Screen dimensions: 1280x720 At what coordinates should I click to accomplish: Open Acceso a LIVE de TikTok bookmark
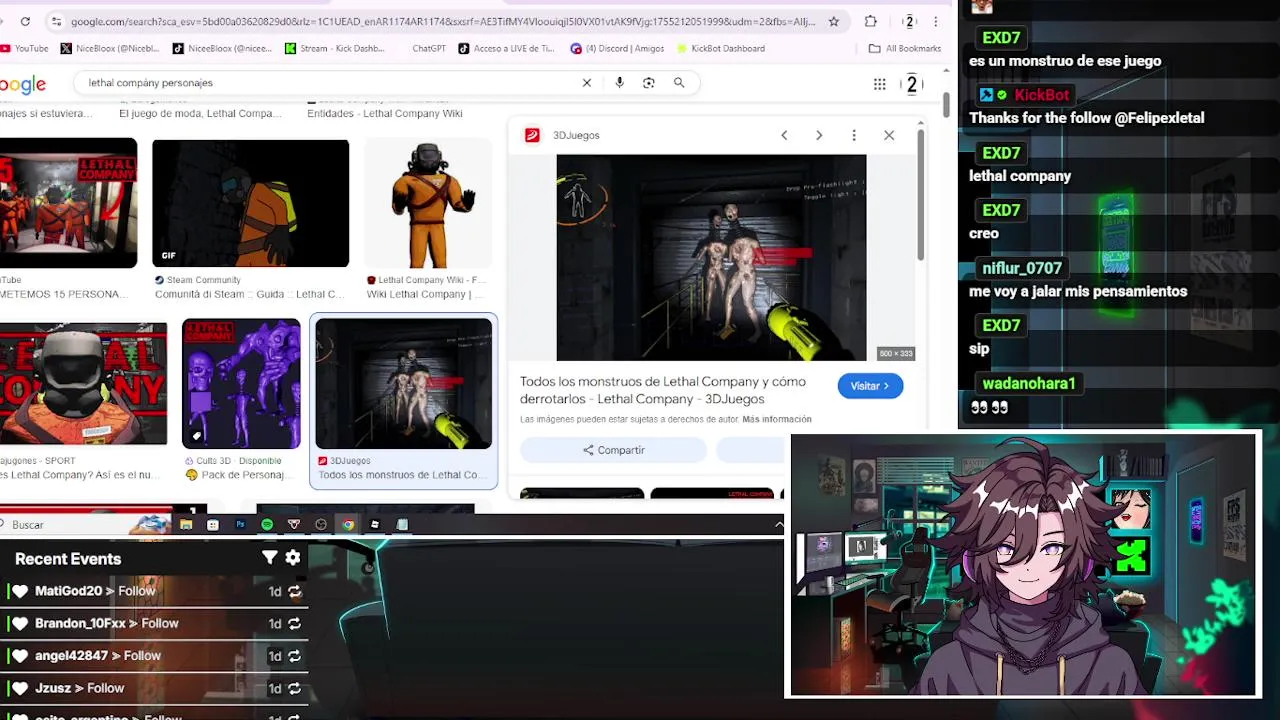click(507, 48)
